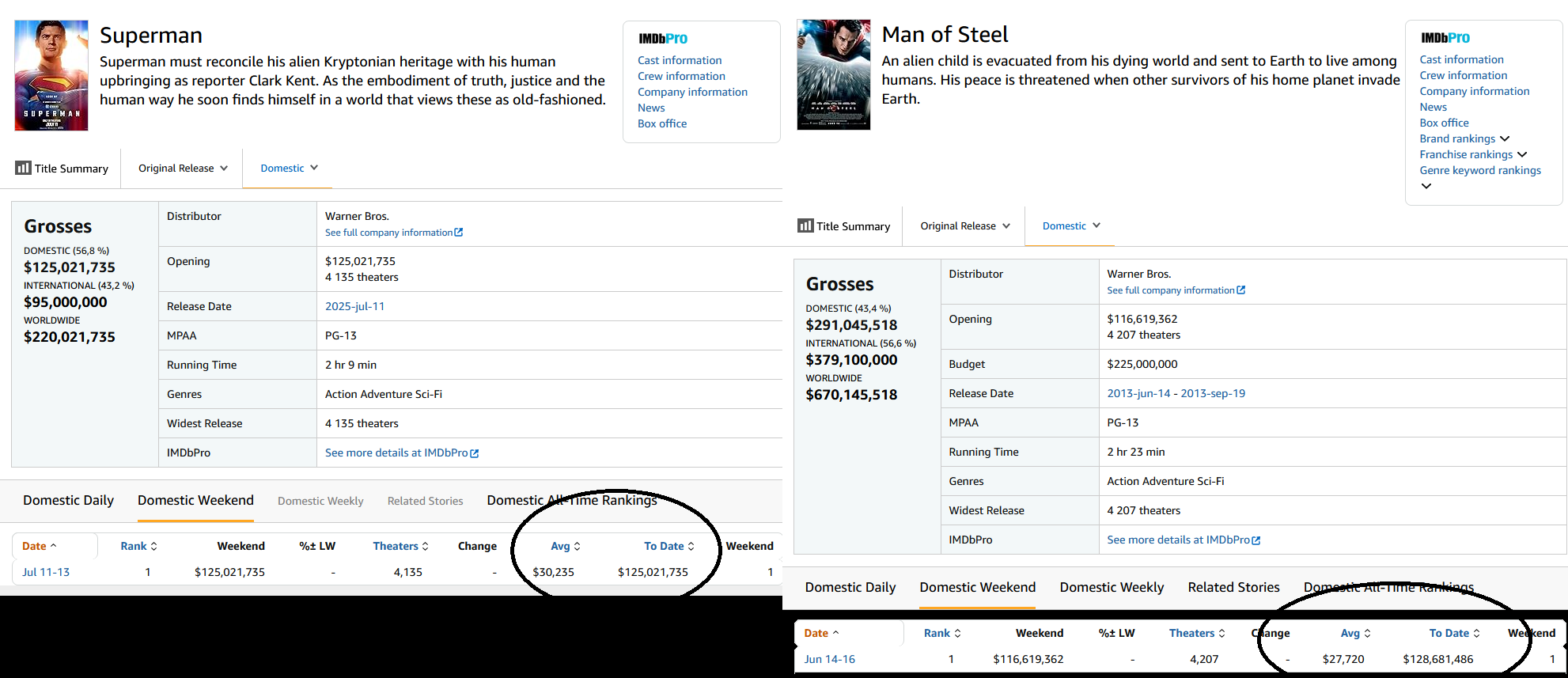Screen dimensions: 1568x678
Task: Open the News link on the Superman page
Action: (x=651, y=108)
